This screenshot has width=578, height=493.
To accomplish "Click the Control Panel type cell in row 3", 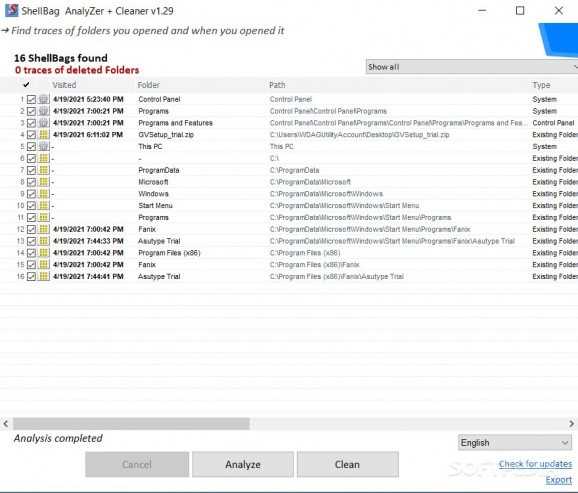I will coord(553,123).
